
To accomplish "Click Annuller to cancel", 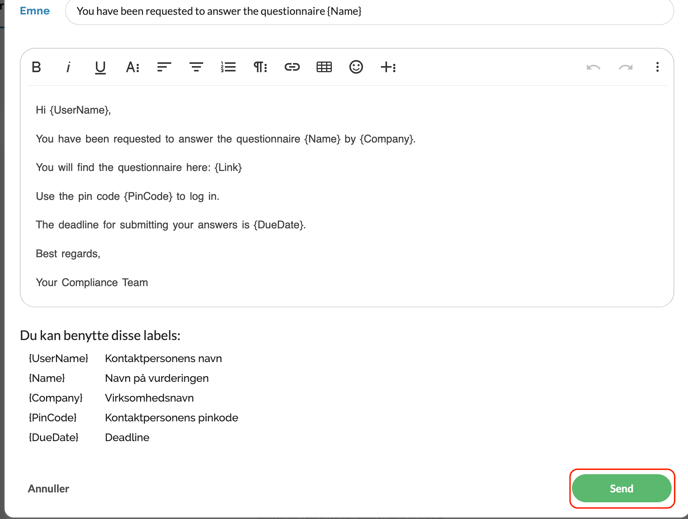I will pyautogui.click(x=49, y=489).
